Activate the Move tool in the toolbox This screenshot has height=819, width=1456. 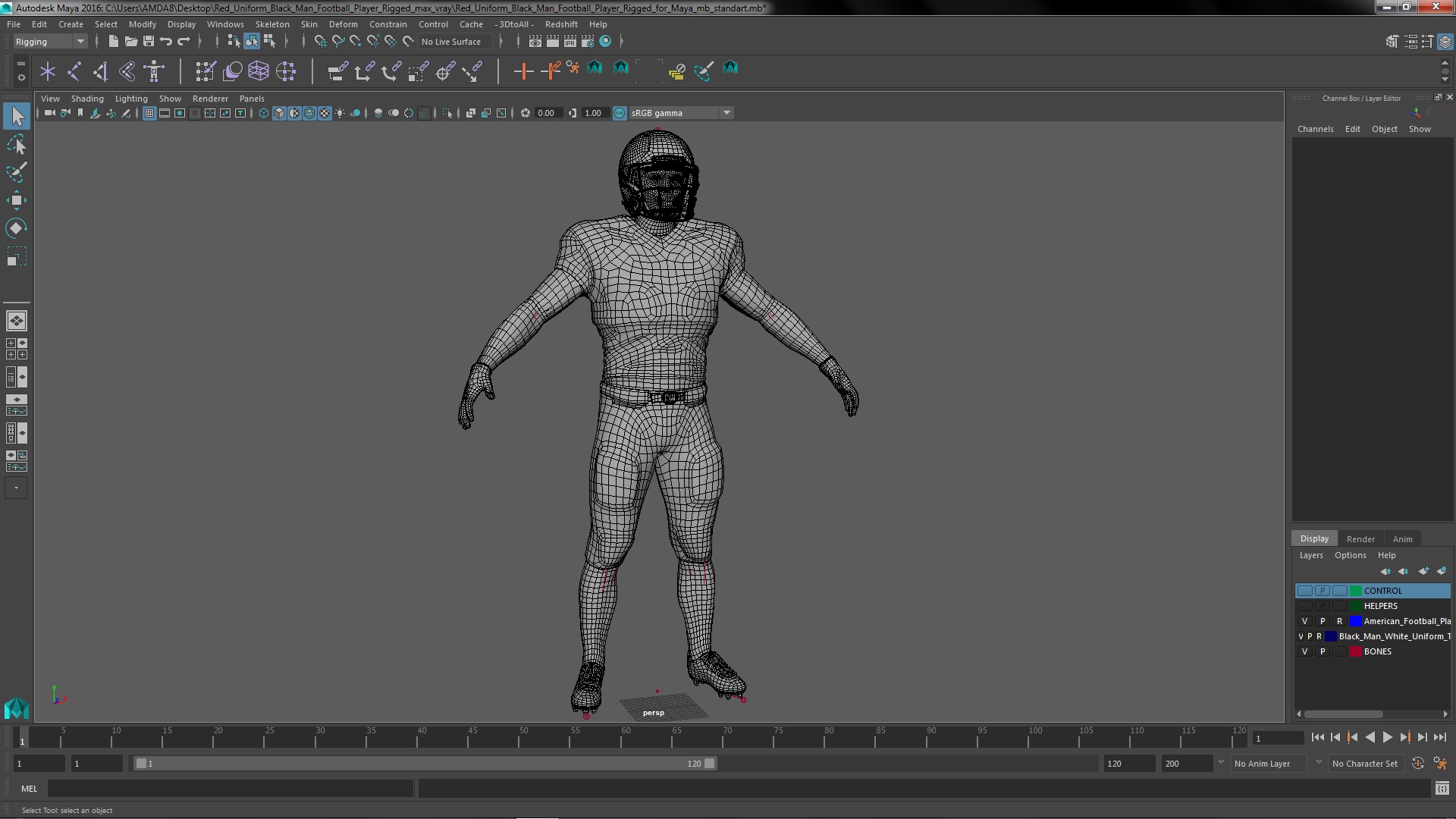[x=17, y=200]
